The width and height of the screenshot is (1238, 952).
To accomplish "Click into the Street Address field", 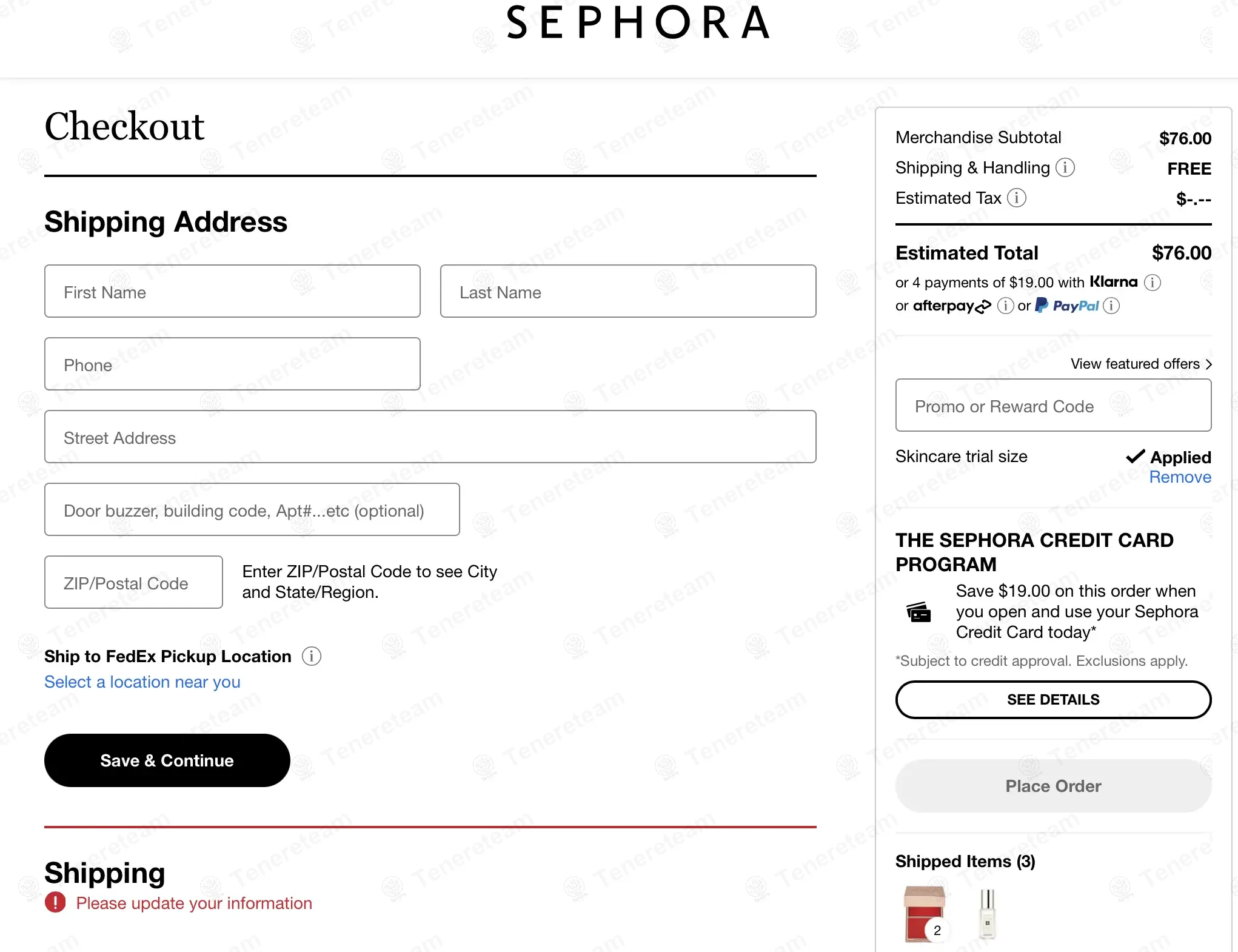I will tap(430, 437).
